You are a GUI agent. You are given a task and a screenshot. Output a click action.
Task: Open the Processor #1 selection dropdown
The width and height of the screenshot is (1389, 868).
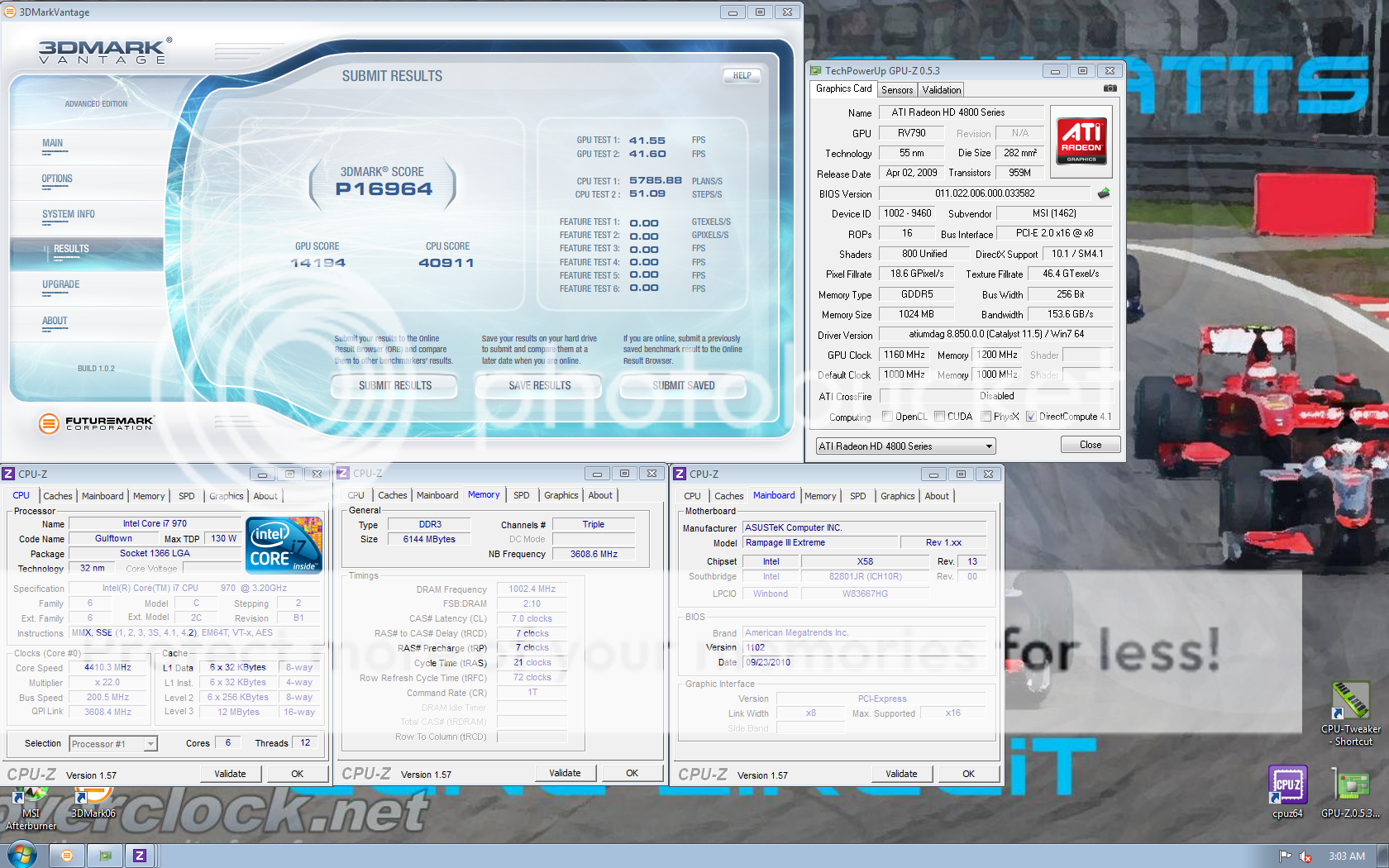click(x=113, y=744)
